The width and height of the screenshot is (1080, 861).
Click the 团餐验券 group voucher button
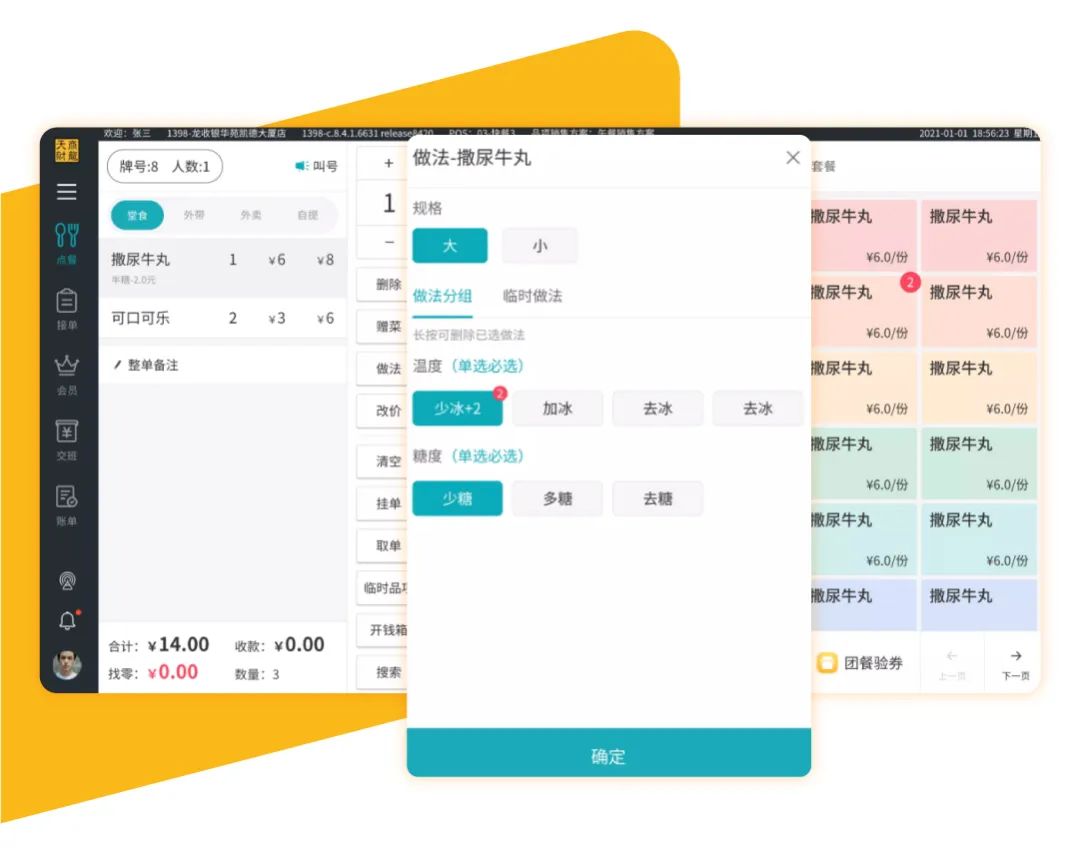860,663
